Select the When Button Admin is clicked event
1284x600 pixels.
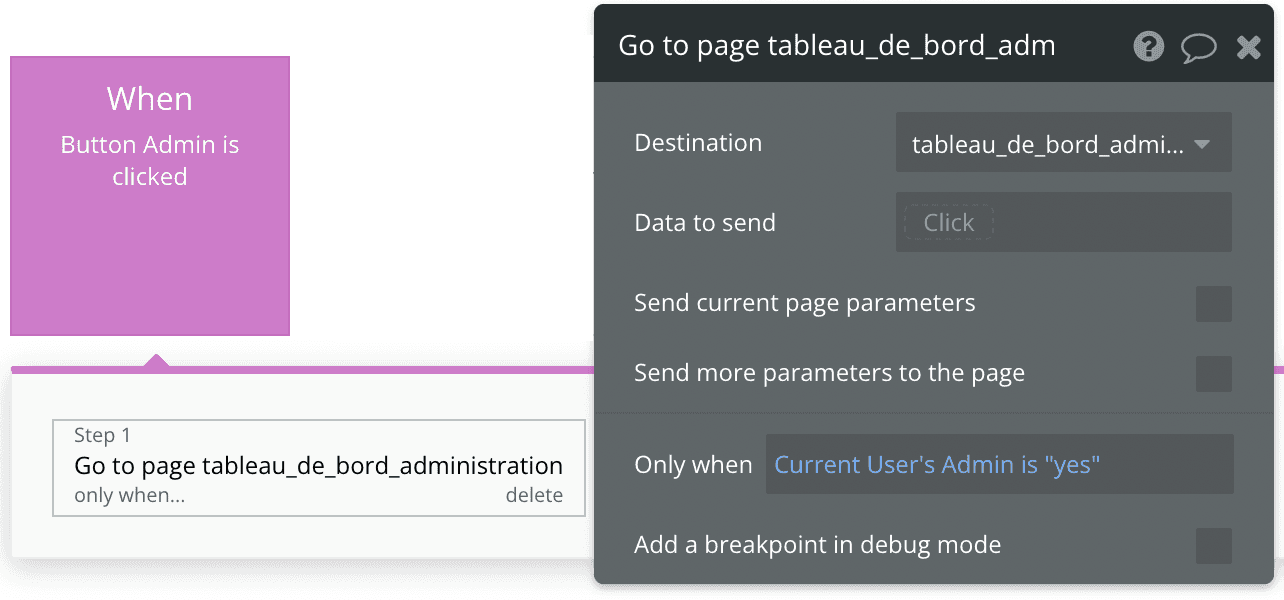(149, 195)
